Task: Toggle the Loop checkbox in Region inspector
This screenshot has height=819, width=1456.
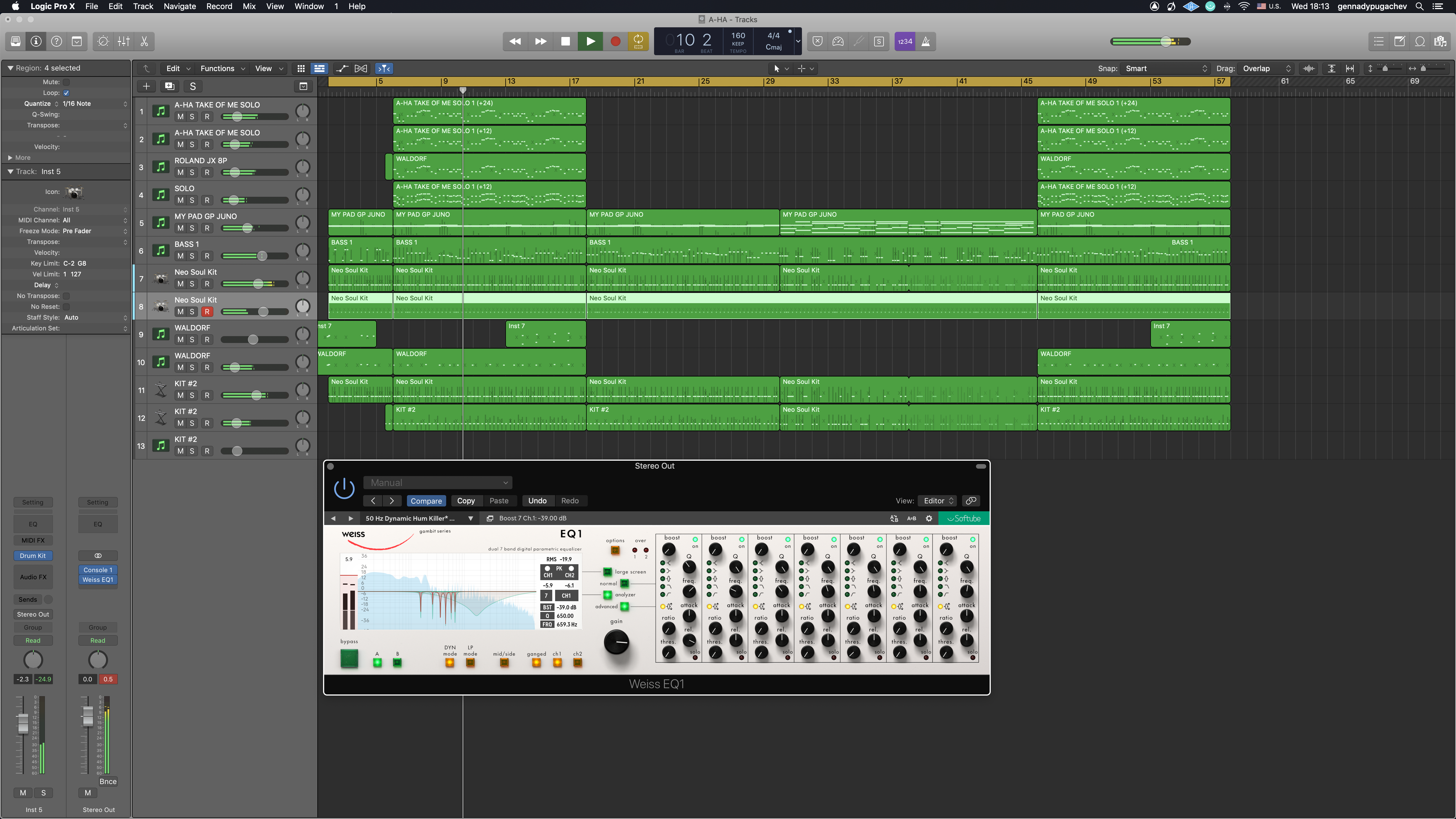Action: tap(66, 93)
